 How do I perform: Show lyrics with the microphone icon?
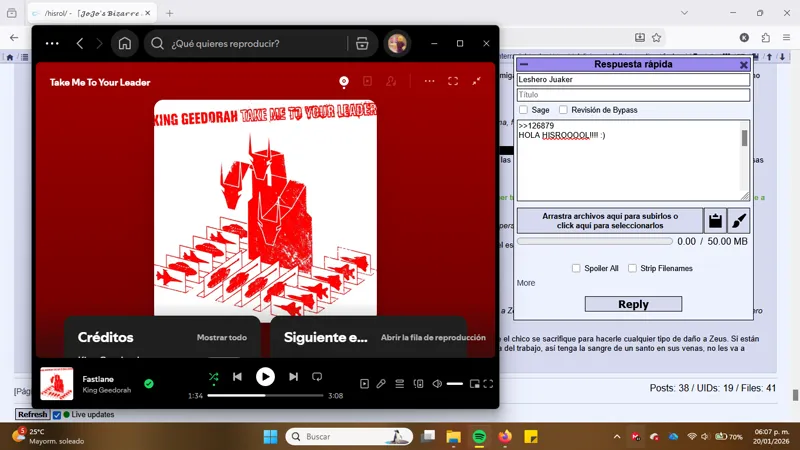[x=381, y=384]
